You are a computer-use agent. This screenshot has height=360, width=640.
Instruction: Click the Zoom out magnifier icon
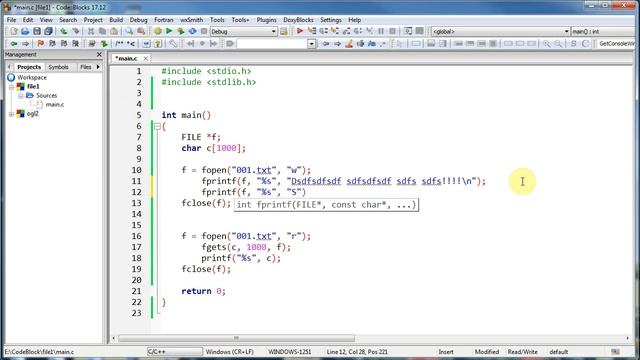(558, 44)
